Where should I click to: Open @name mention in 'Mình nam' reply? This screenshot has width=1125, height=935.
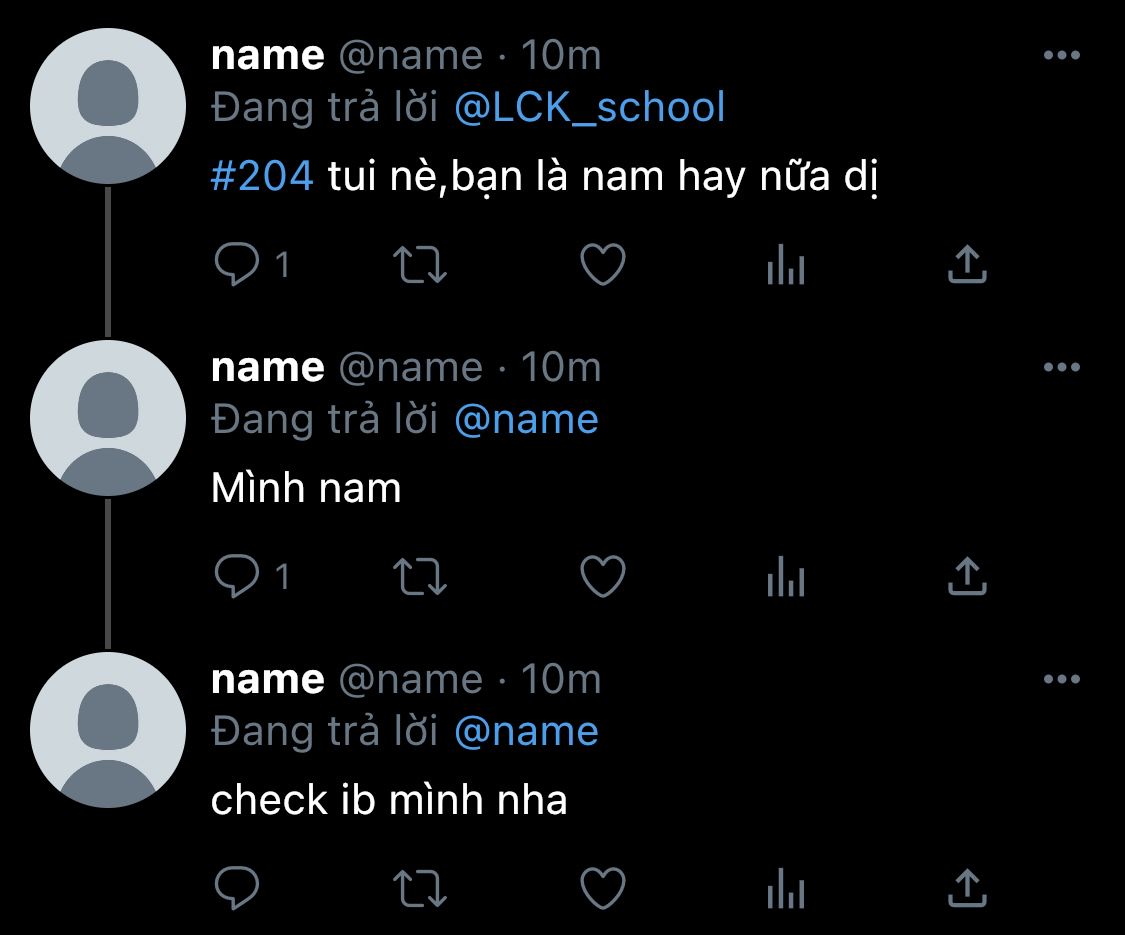[527, 420]
